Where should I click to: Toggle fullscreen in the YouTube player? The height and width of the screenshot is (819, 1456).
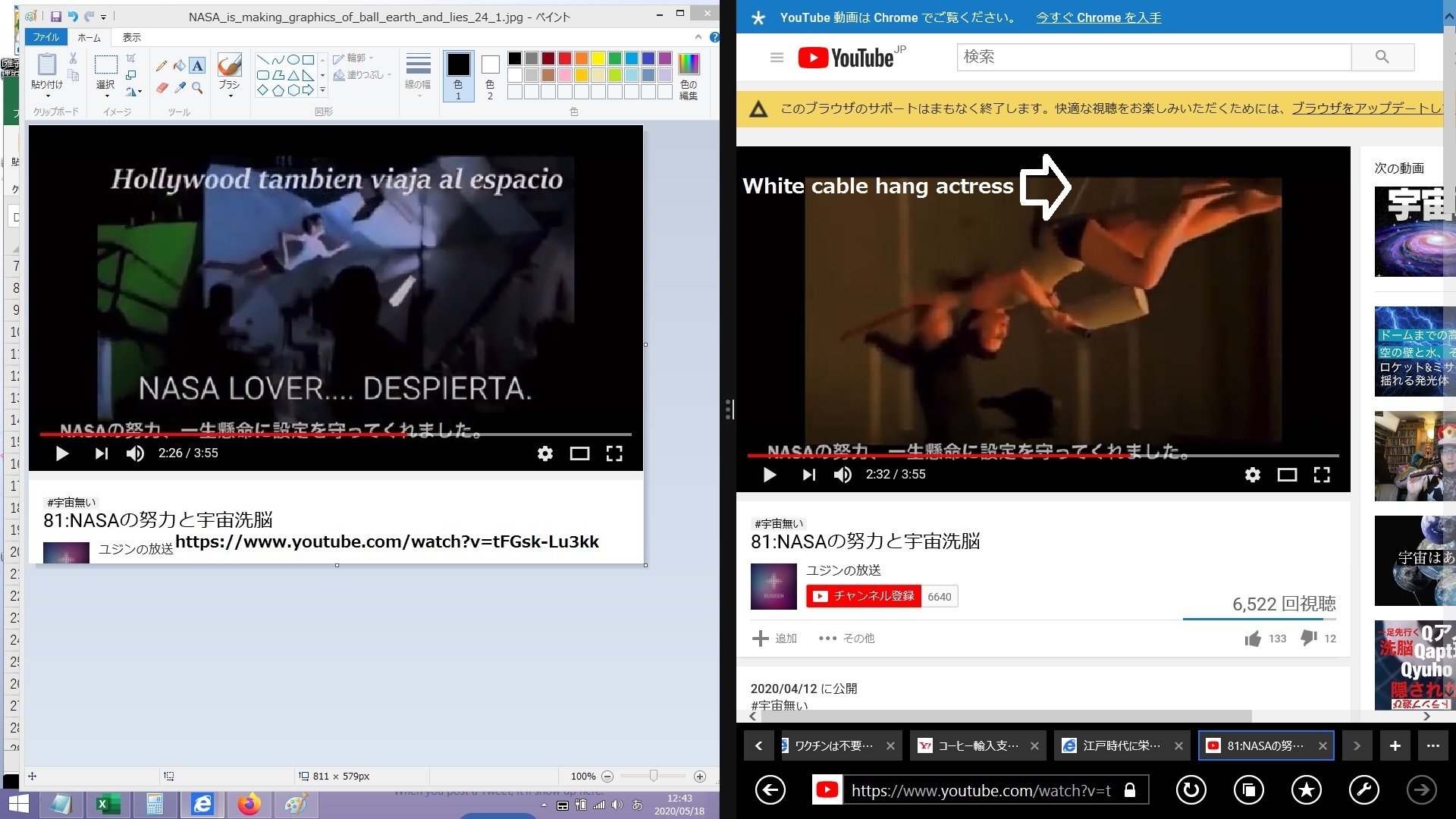(1322, 475)
